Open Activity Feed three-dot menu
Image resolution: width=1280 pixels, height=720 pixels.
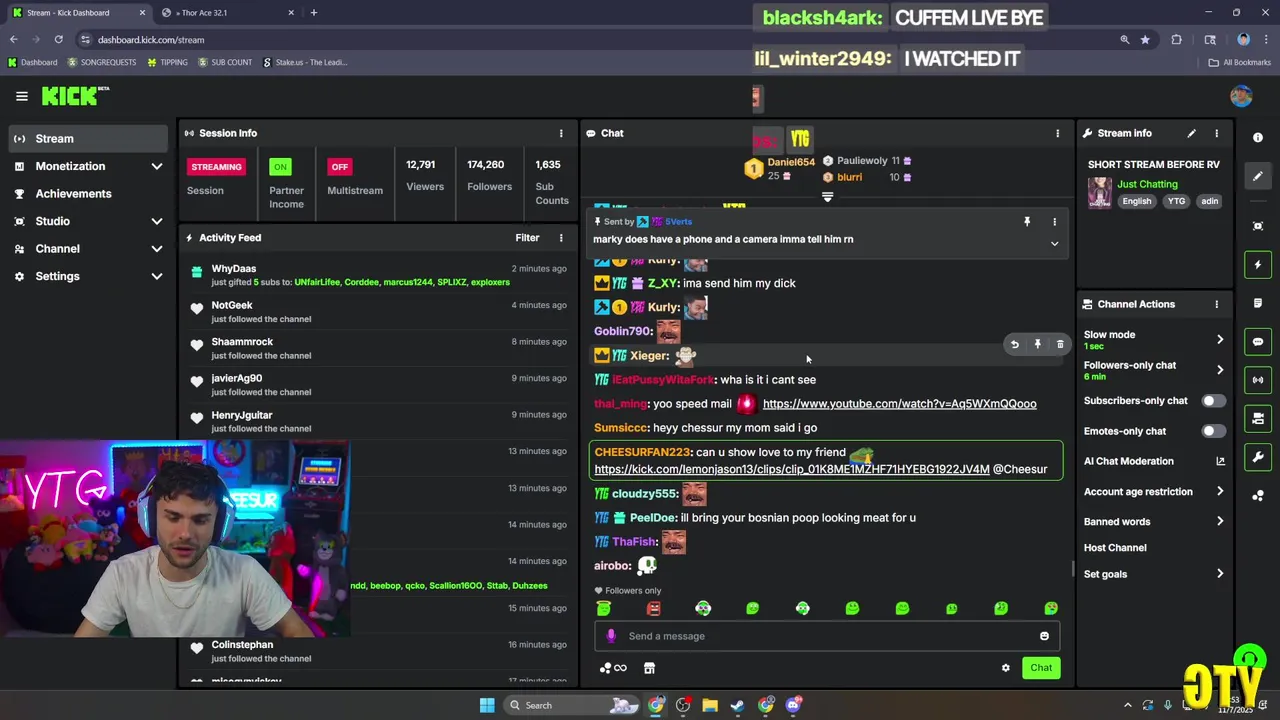click(561, 238)
